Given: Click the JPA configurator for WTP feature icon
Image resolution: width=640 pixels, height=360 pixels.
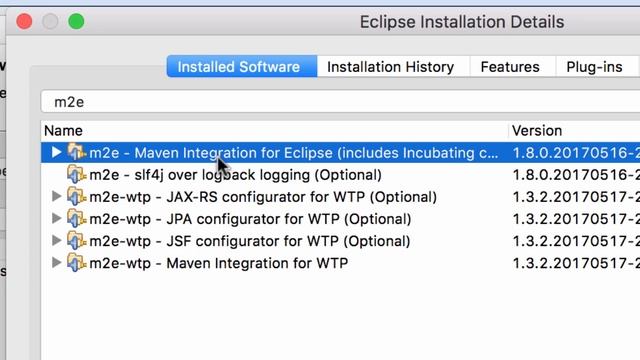Looking at the screenshot, I should (76, 218).
